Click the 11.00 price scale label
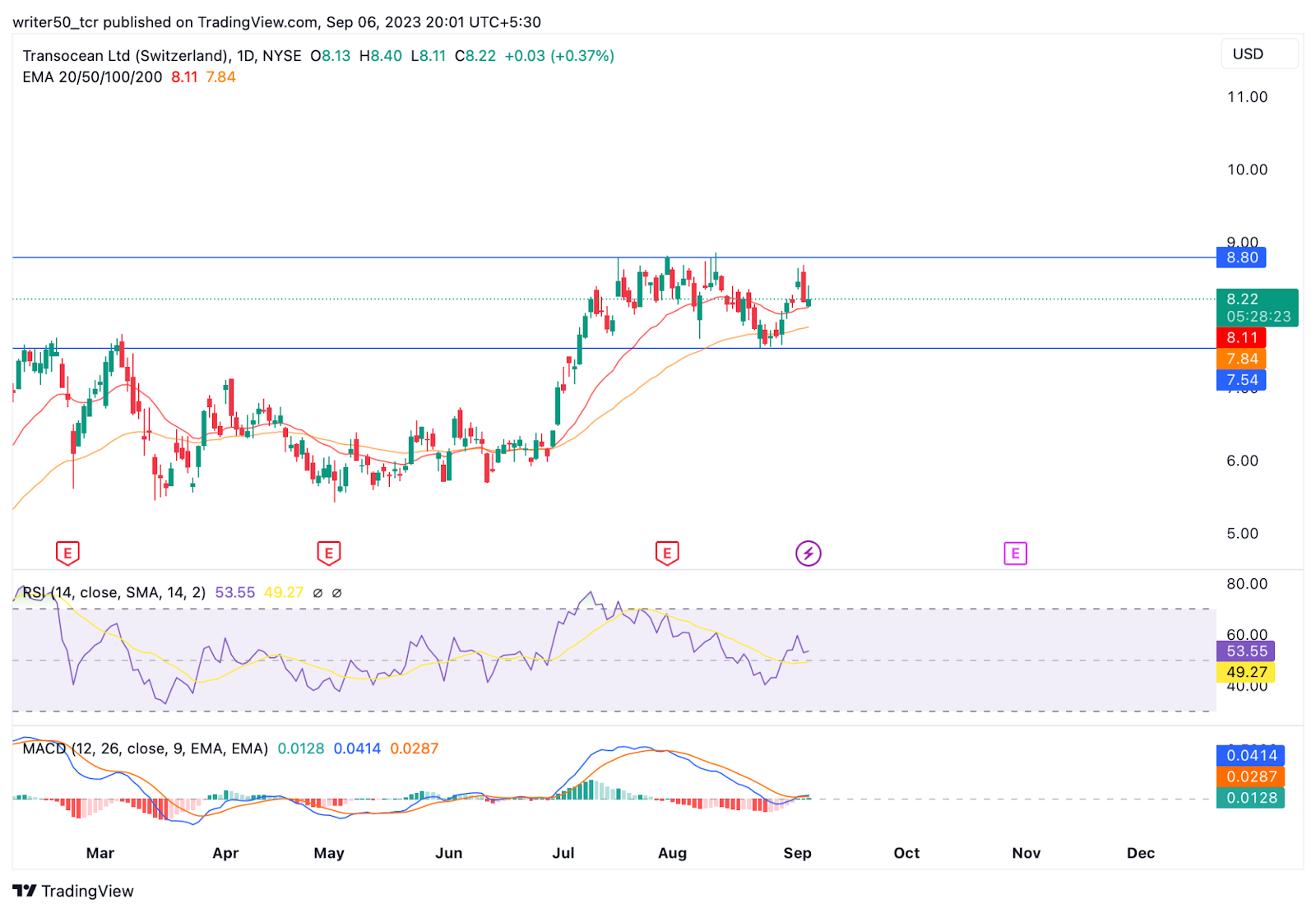This screenshot has height=913, width=1316. 1247,97
